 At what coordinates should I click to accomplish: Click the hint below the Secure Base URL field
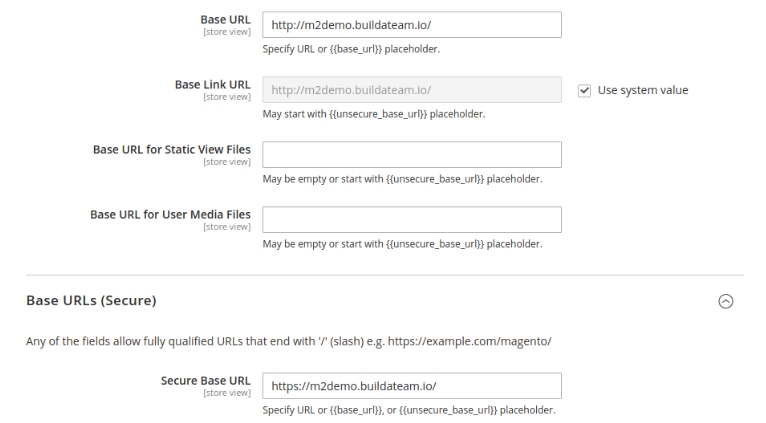click(409, 410)
